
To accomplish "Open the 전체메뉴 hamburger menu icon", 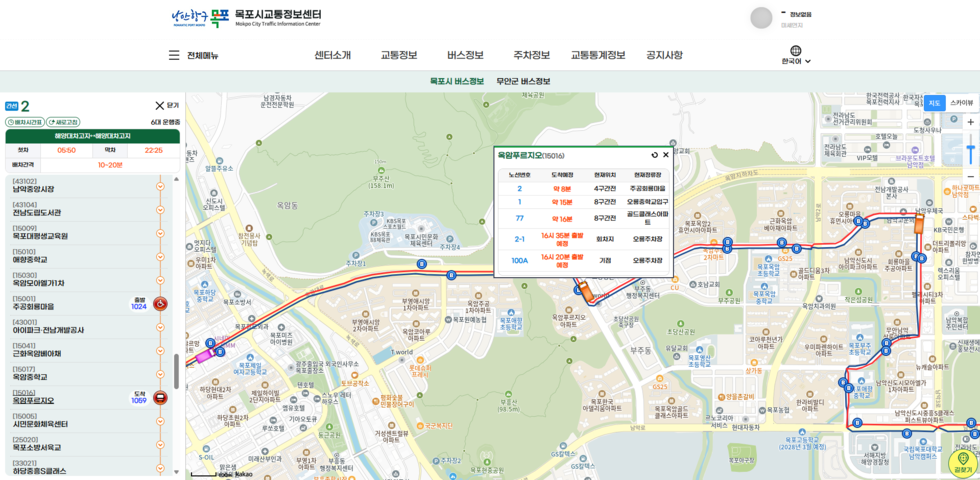I will 174,55.
